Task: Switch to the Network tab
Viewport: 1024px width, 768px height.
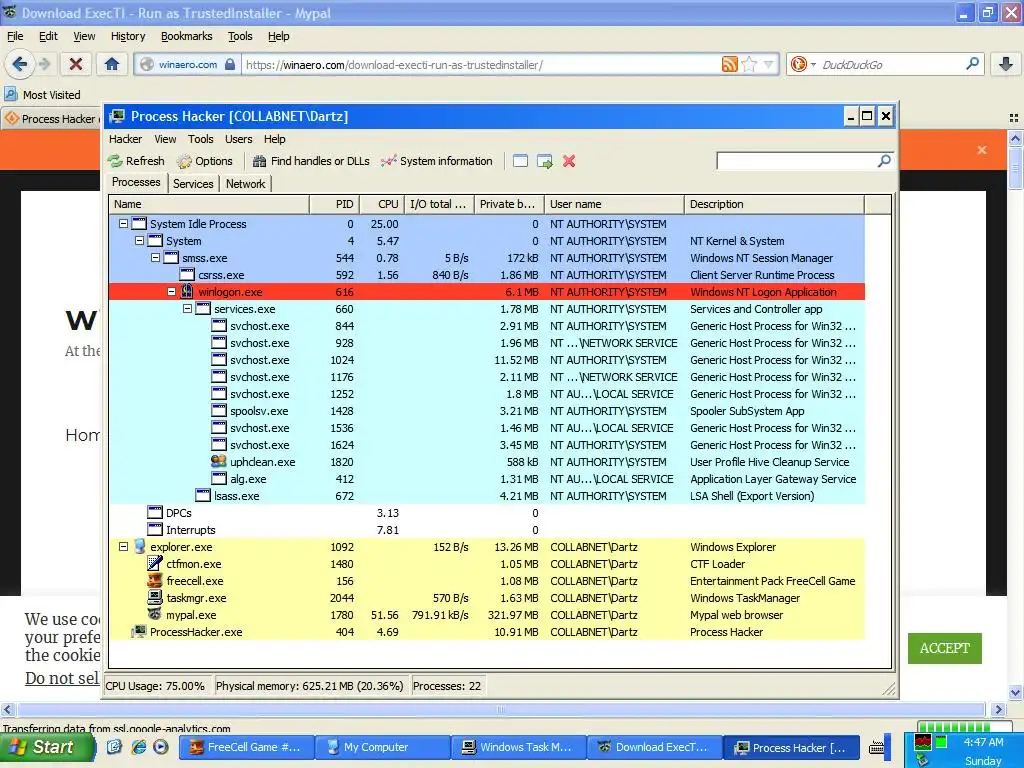Action: [246, 184]
